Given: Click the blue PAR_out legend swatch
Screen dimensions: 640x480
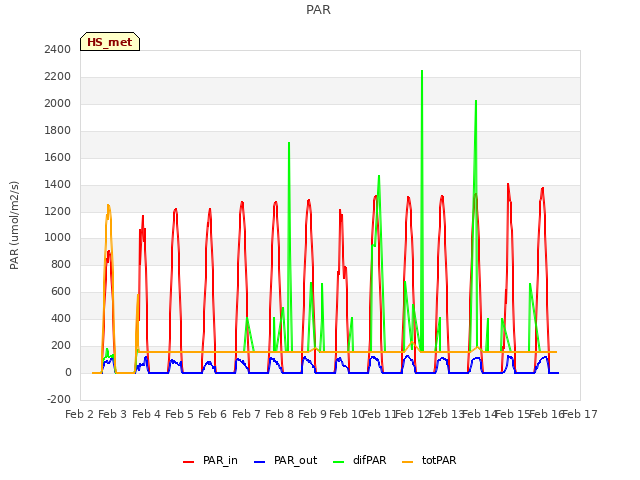Looking at the screenshot, I should click(x=259, y=462).
